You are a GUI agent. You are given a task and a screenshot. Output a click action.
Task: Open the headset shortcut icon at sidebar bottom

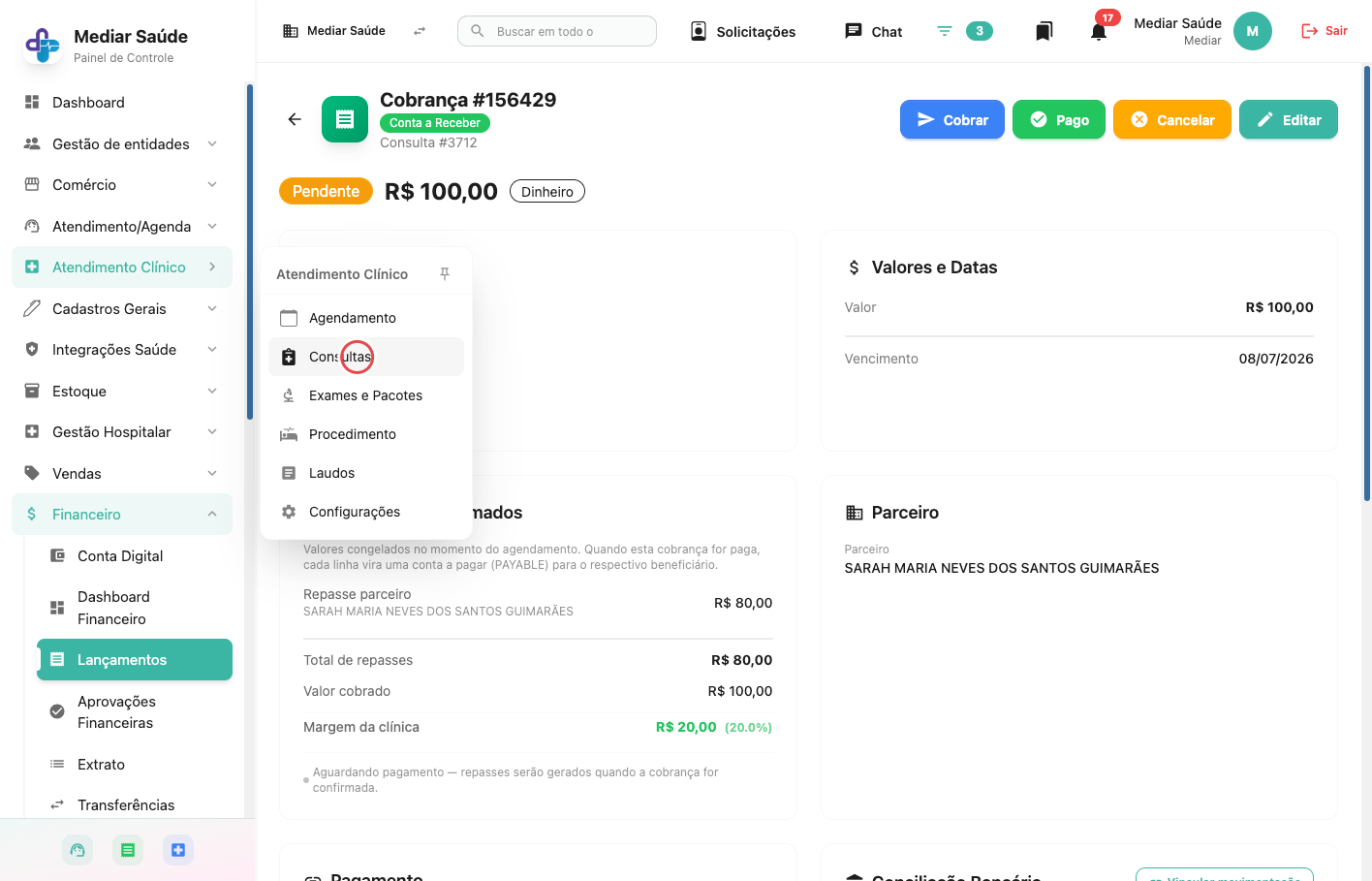point(78,850)
